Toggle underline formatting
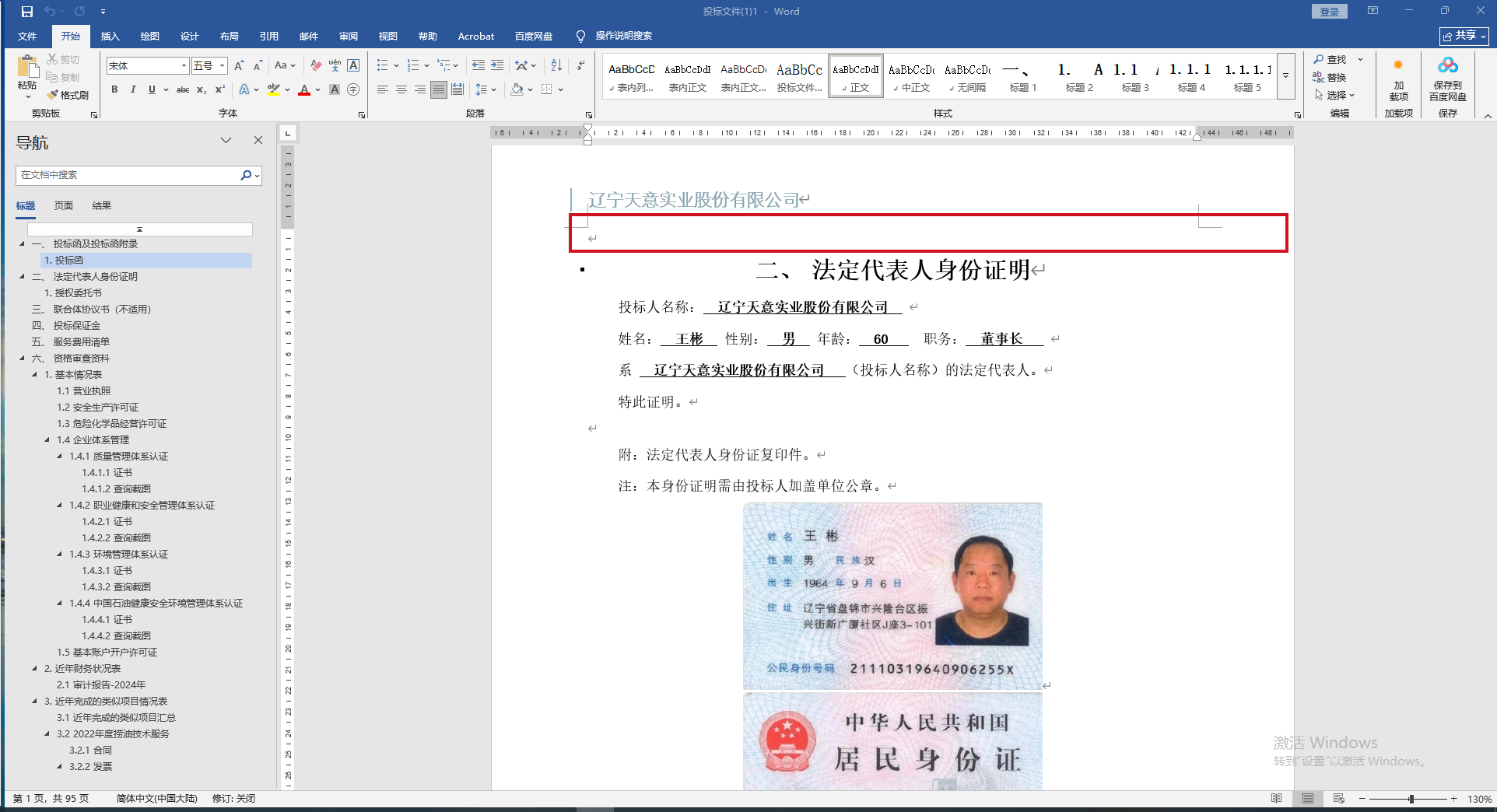1497x812 pixels. pyautogui.click(x=152, y=89)
